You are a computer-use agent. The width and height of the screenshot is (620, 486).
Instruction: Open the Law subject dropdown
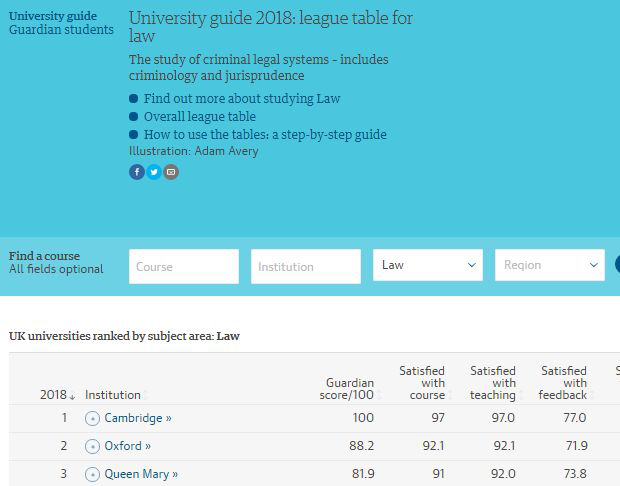pos(430,266)
